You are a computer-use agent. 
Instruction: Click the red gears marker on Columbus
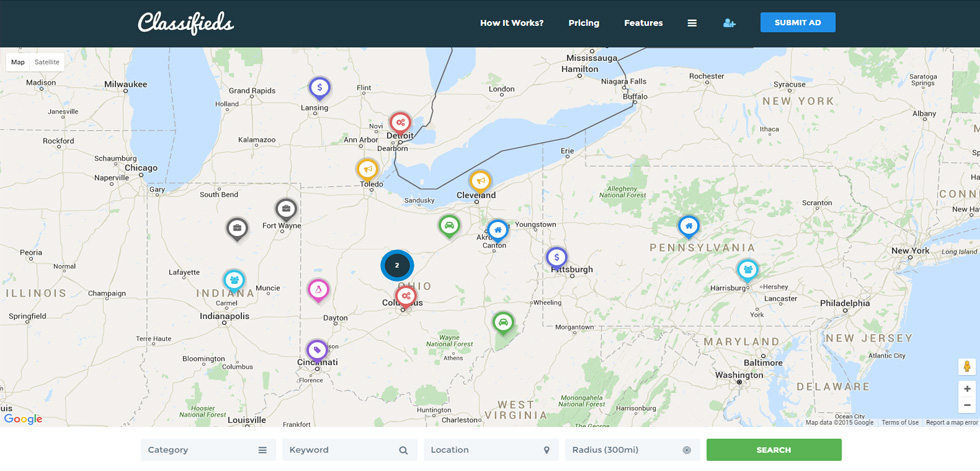point(406,296)
